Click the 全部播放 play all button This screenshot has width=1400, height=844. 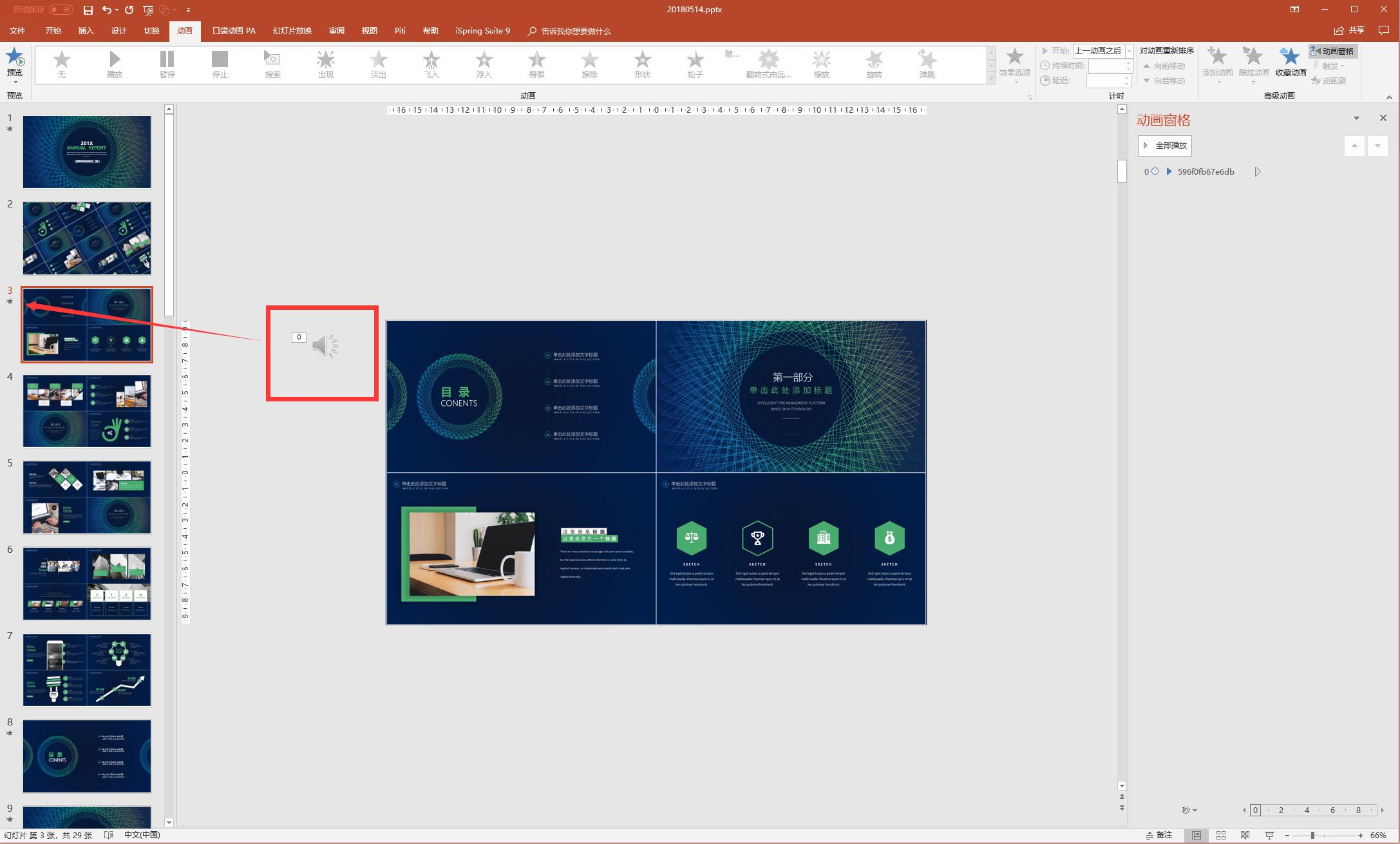[x=1164, y=146]
